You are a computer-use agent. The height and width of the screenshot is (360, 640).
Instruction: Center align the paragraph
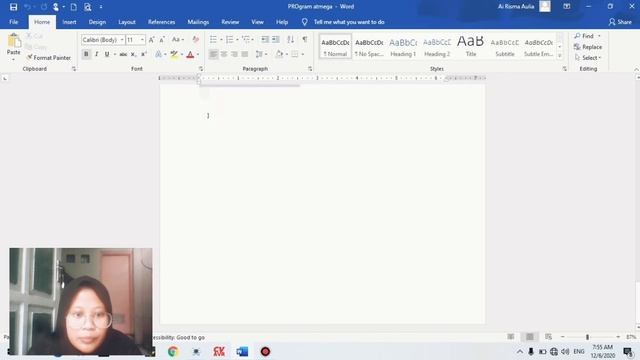pos(224,54)
